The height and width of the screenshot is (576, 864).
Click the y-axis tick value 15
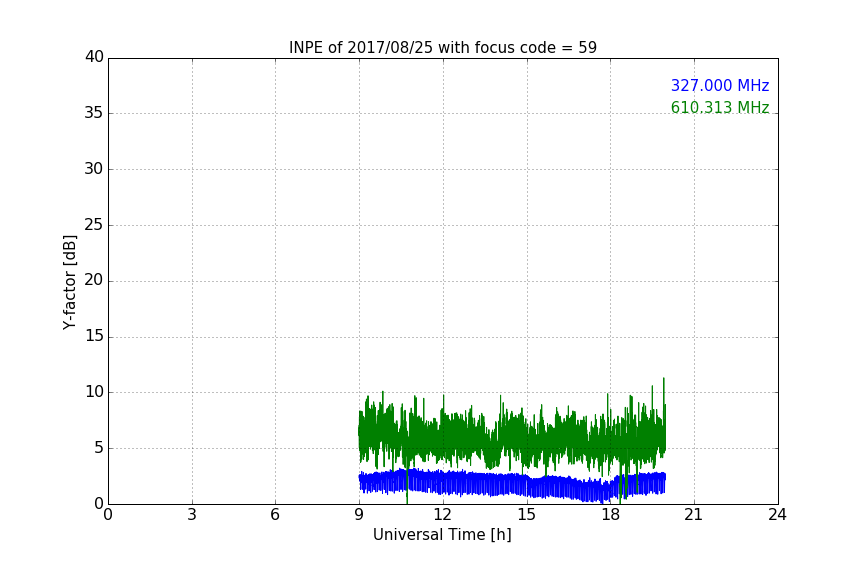tap(94, 336)
